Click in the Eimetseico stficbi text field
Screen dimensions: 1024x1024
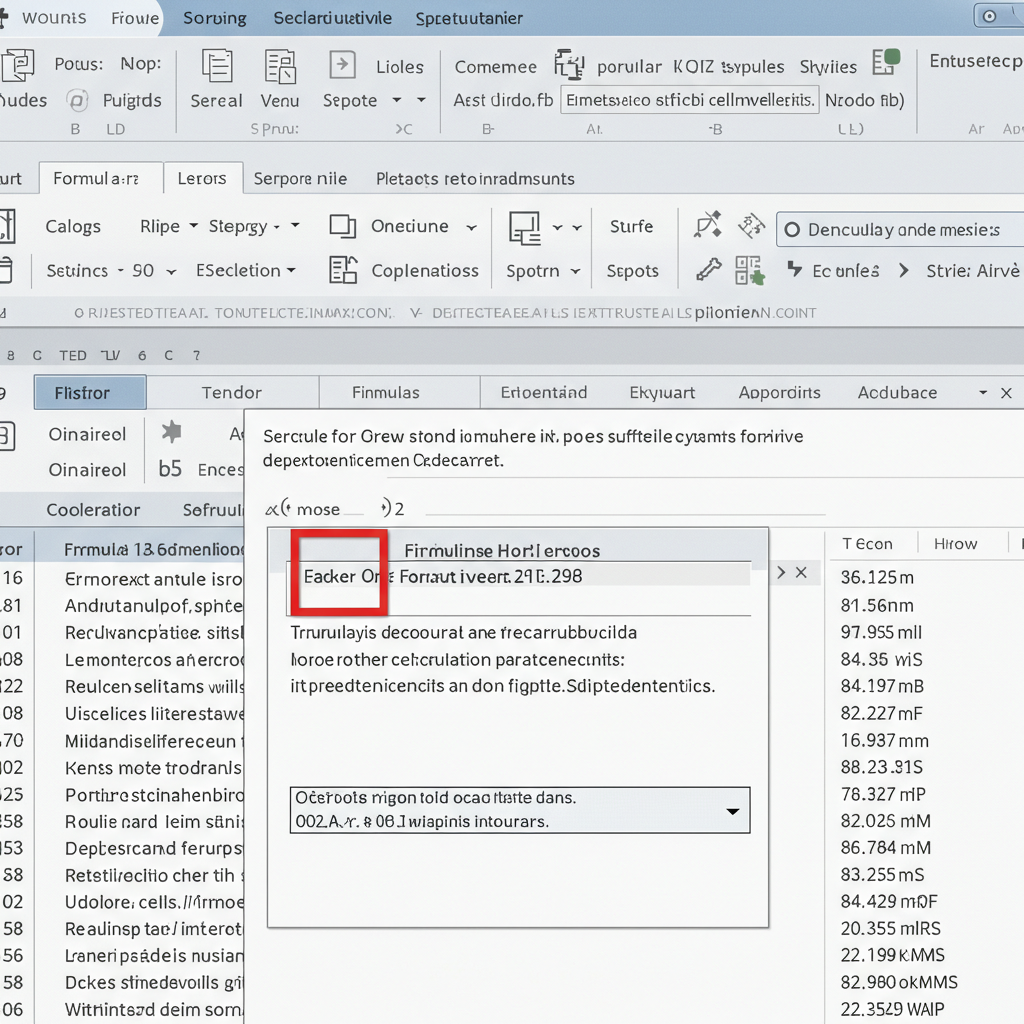click(690, 100)
